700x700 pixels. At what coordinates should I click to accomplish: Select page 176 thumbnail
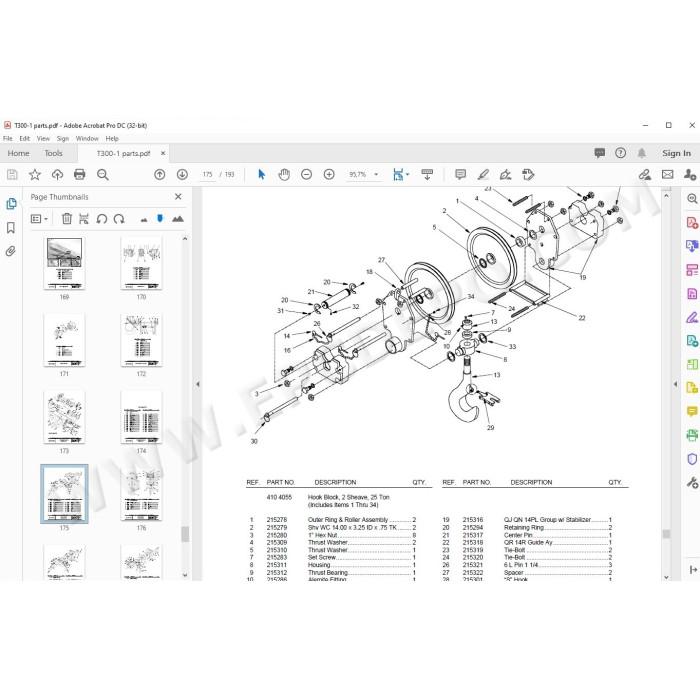[142, 494]
